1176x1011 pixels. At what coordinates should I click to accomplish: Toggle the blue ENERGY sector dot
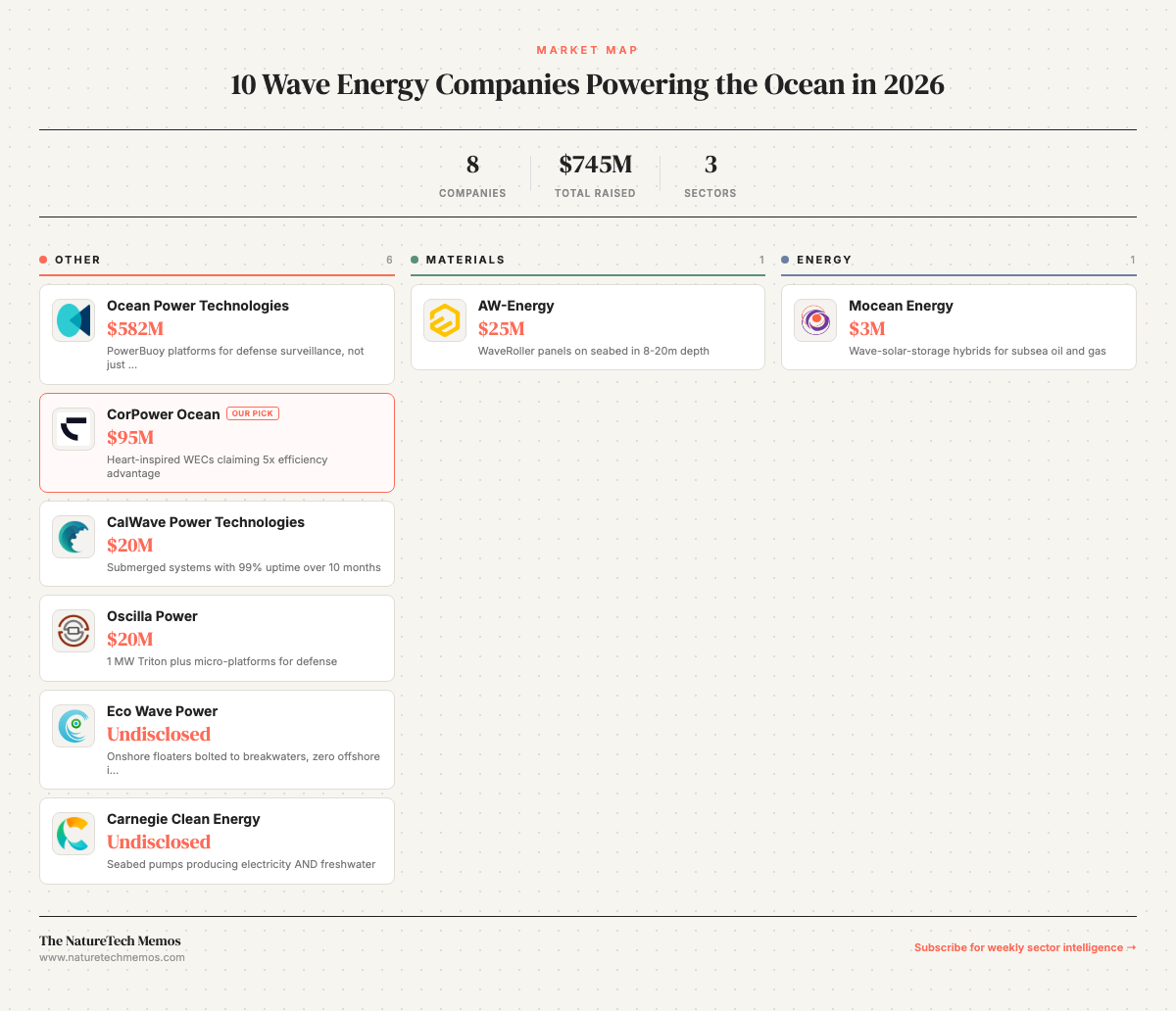786,260
